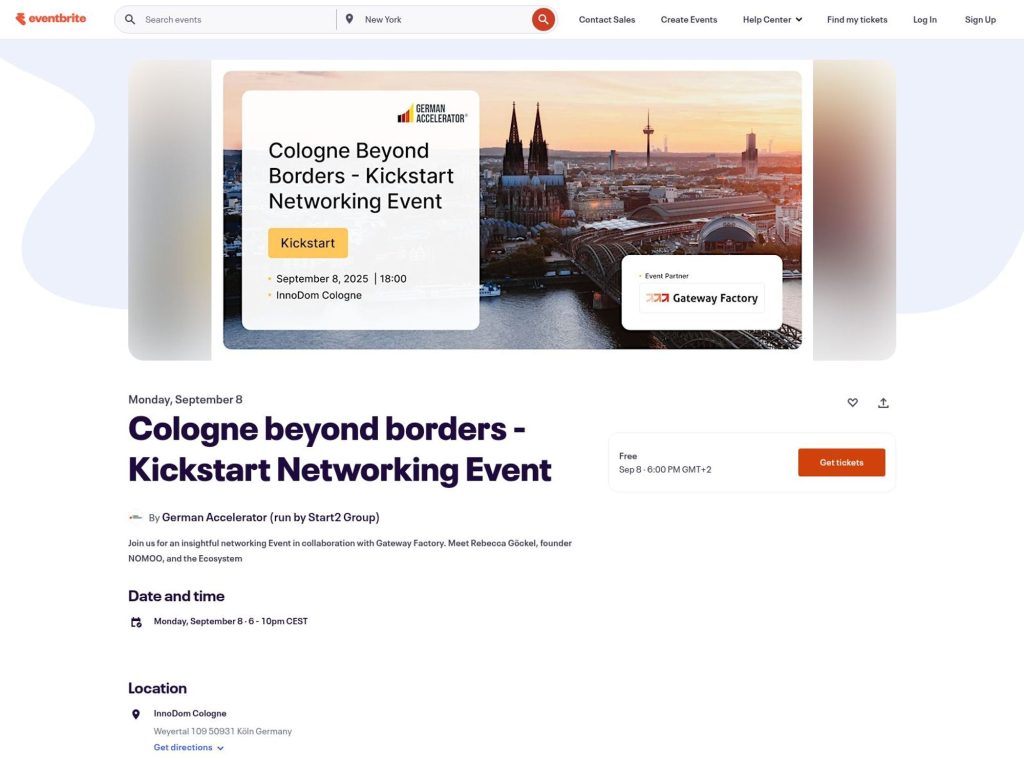This screenshot has height=768, width=1024.
Task: Click the Eventbrite logo
Action: pyautogui.click(x=50, y=18)
